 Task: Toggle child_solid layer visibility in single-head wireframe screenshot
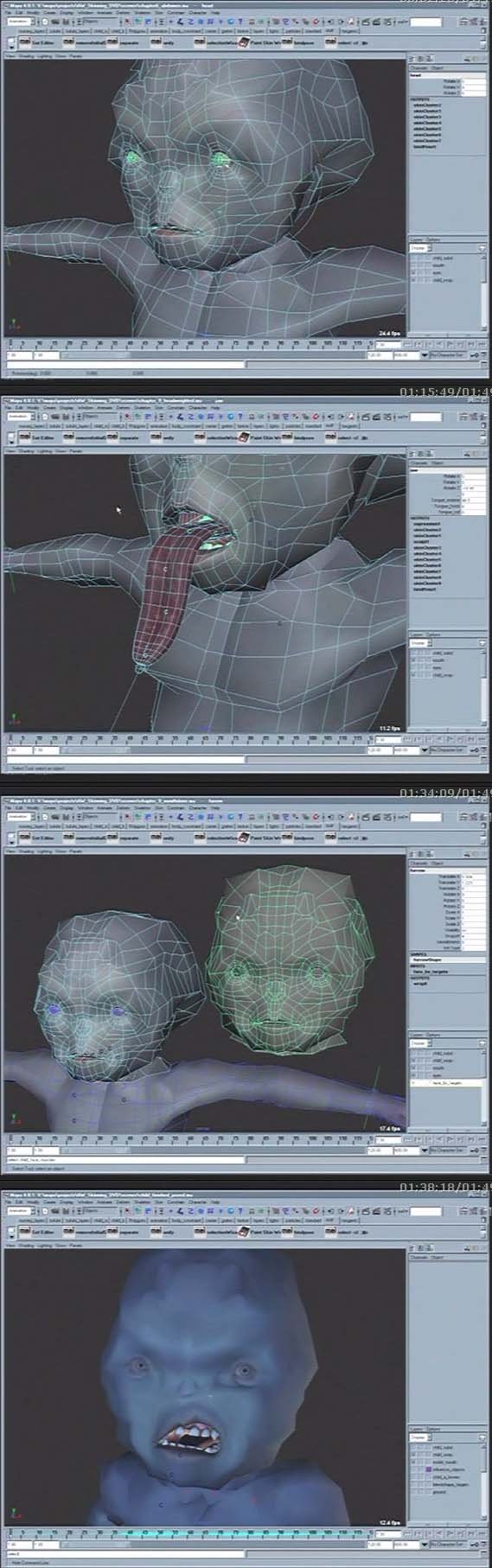click(413, 258)
